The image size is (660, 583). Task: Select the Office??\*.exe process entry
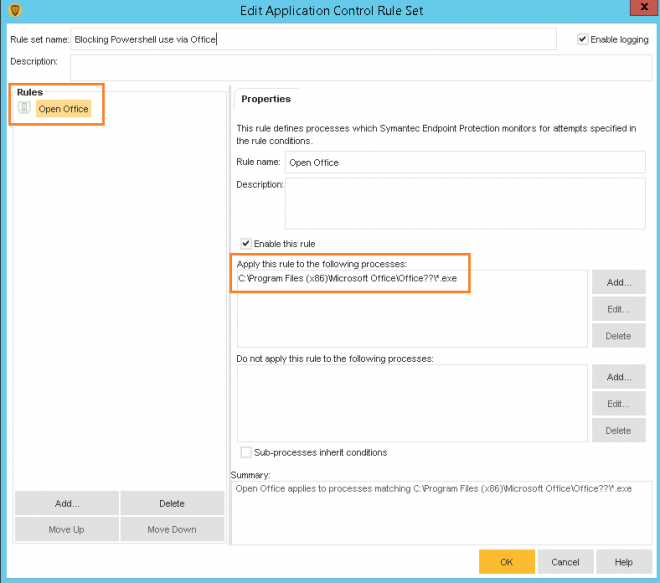pyautogui.click(x=347, y=278)
